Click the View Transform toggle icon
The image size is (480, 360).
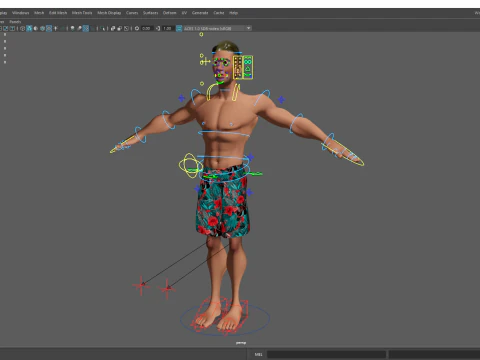coord(179,28)
